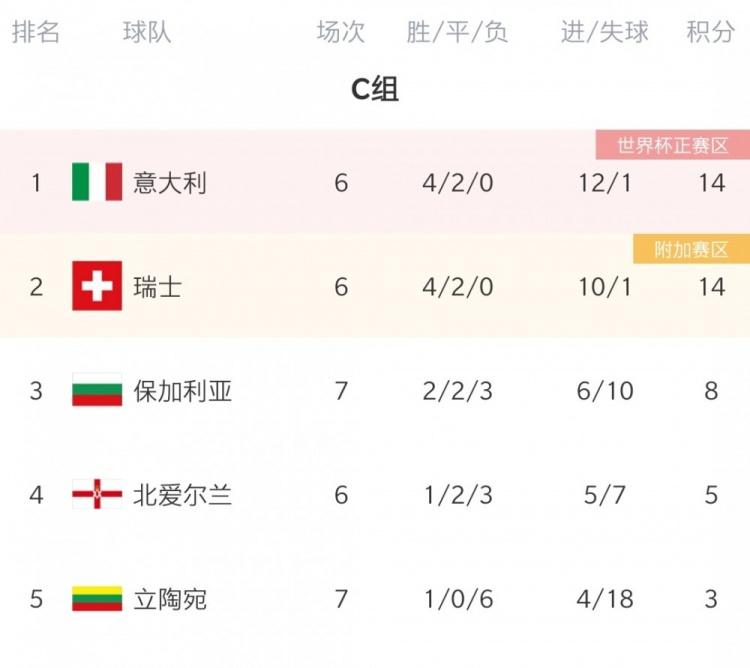Select the 北爱尔兰 team name
This screenshot has height=668, width=750.
[183, 494]
